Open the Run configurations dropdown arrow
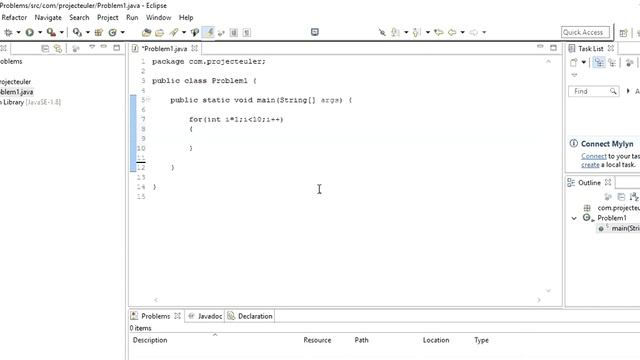Image resolution: width=640 pixels, height=360 pixels. (x=40, y=32)
